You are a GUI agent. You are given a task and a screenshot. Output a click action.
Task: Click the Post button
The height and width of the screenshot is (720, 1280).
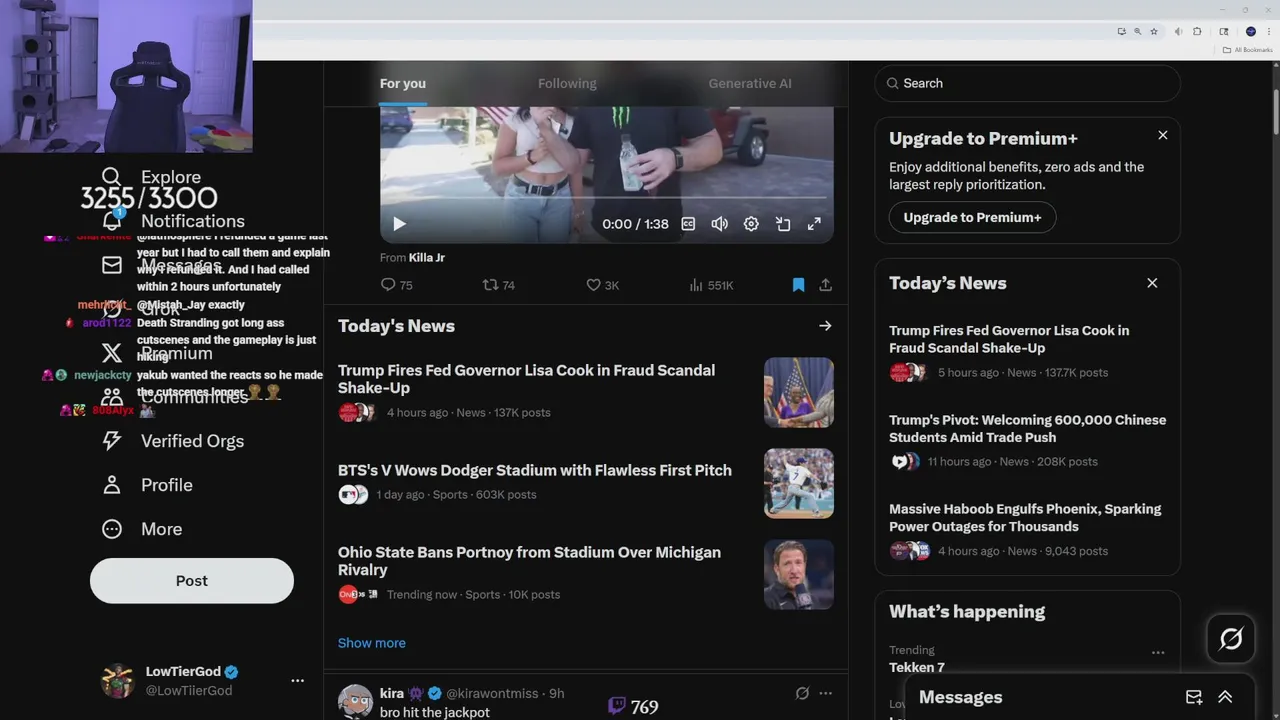tap(192, 581)
